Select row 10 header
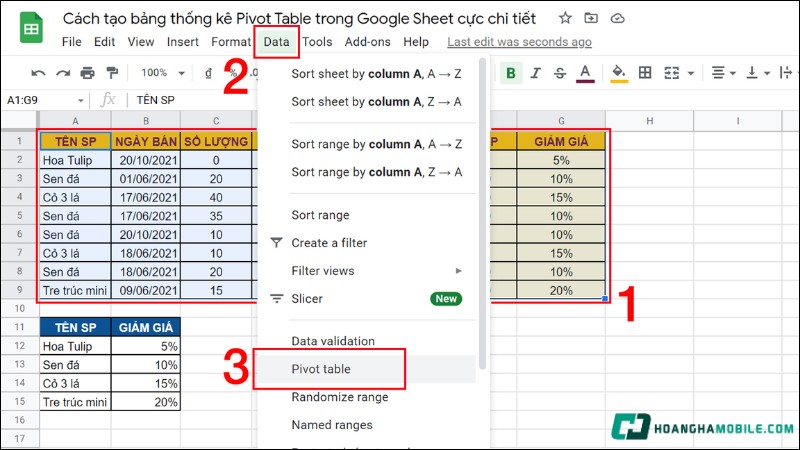 point(20,308)
